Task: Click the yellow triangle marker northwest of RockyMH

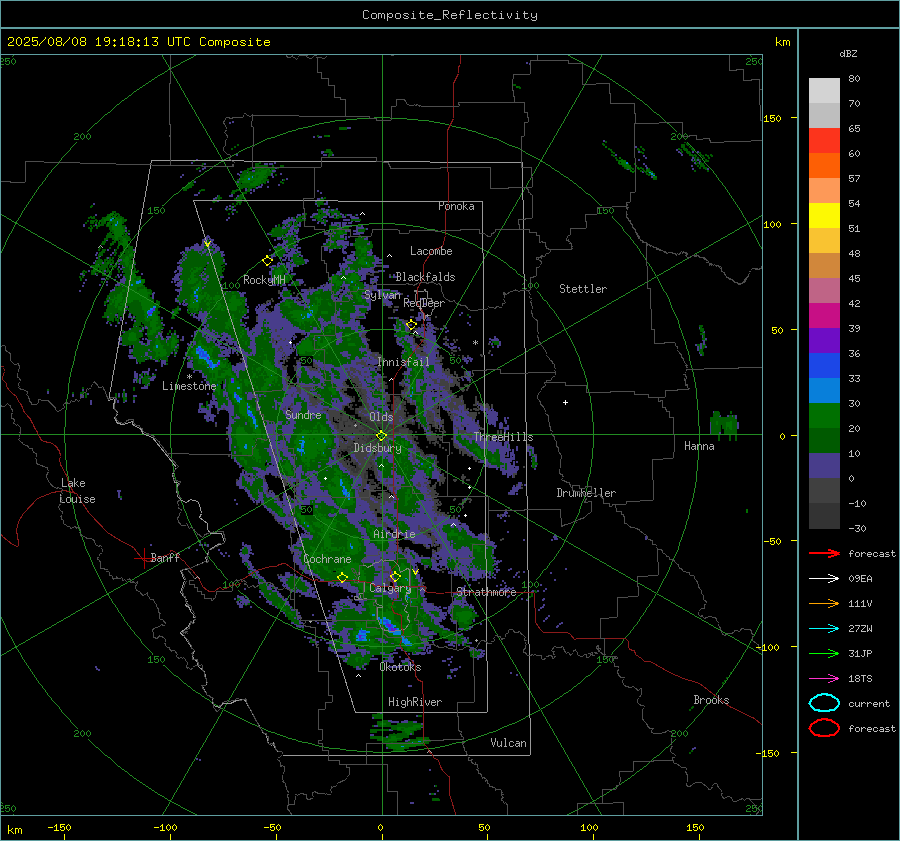Action: click(x=208, y=244)
